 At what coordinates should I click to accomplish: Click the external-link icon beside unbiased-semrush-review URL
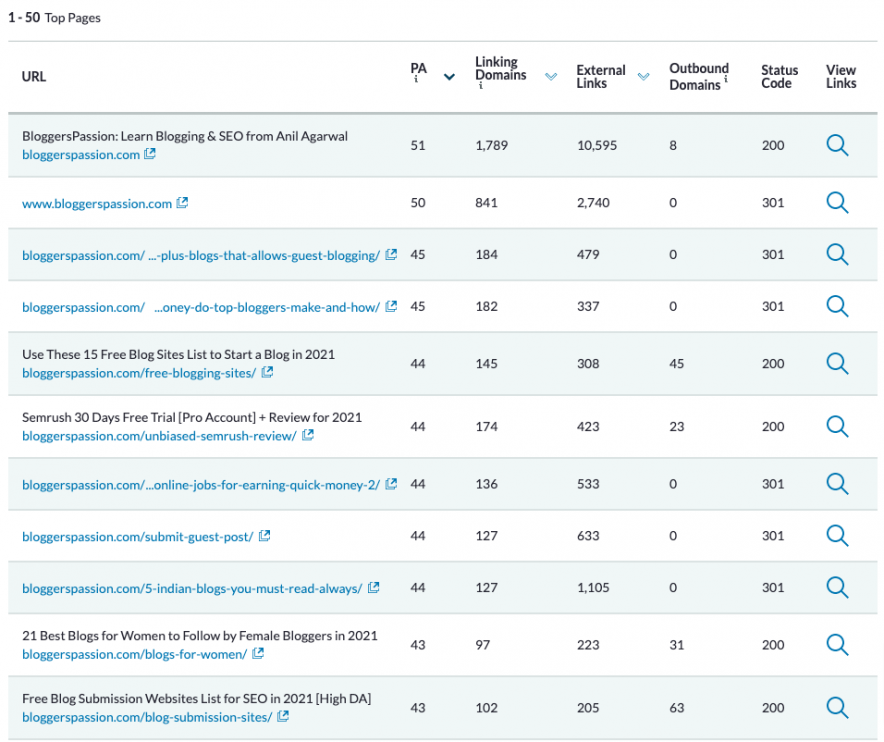pyautogui.click(x=308, y=435)
